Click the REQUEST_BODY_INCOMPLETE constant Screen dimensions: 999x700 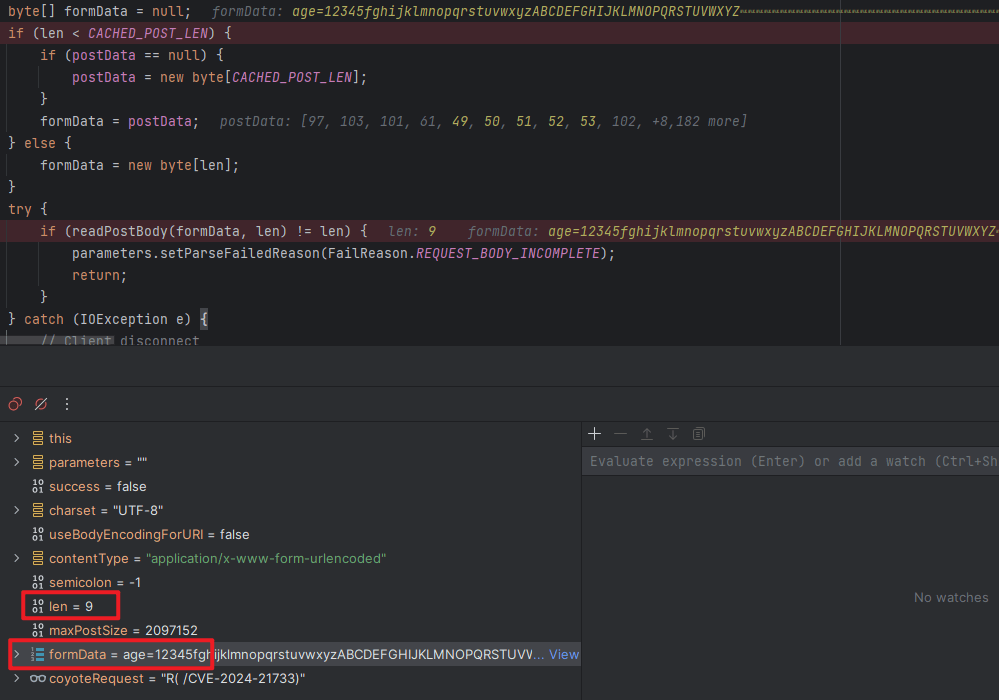tap(508, 254)
